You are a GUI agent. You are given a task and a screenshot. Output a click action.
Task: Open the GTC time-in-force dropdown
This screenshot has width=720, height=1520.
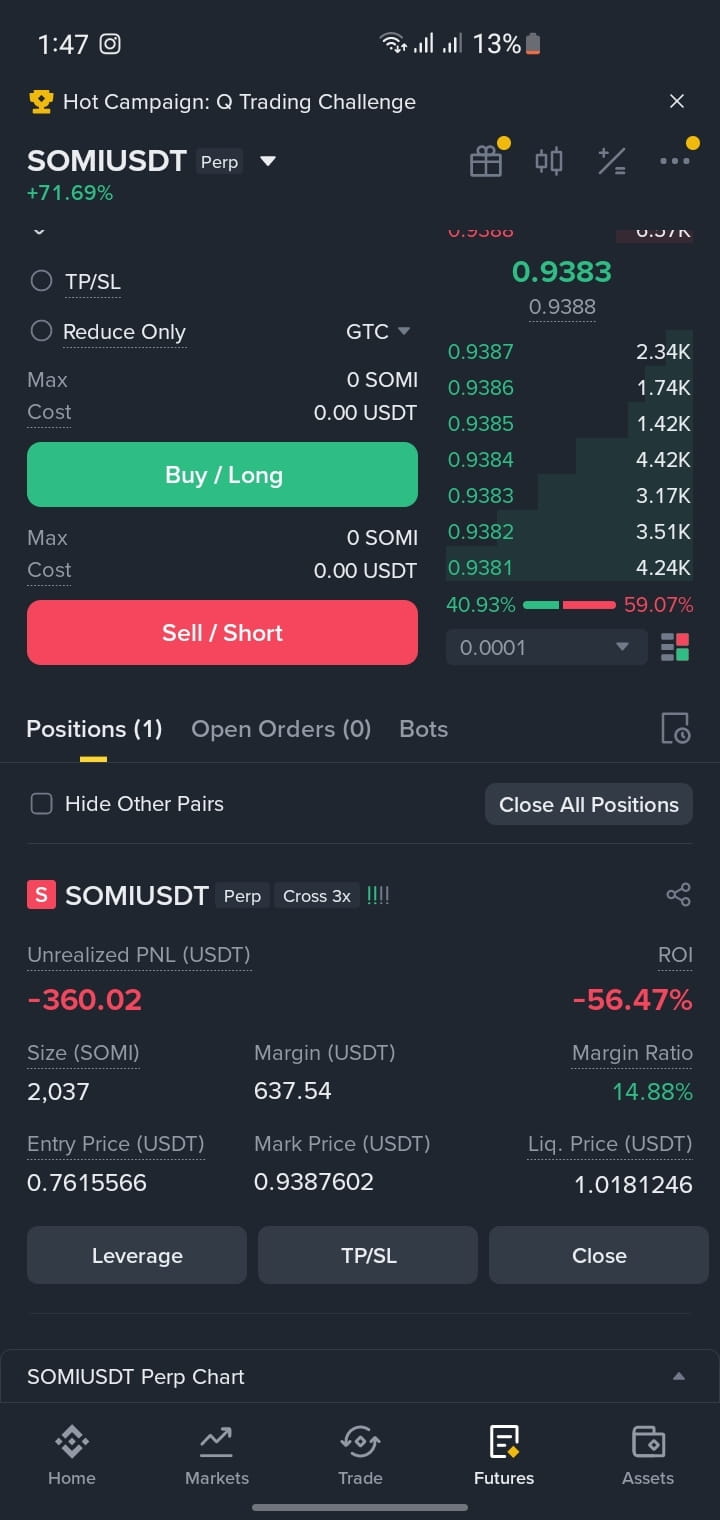click(378, 332)
